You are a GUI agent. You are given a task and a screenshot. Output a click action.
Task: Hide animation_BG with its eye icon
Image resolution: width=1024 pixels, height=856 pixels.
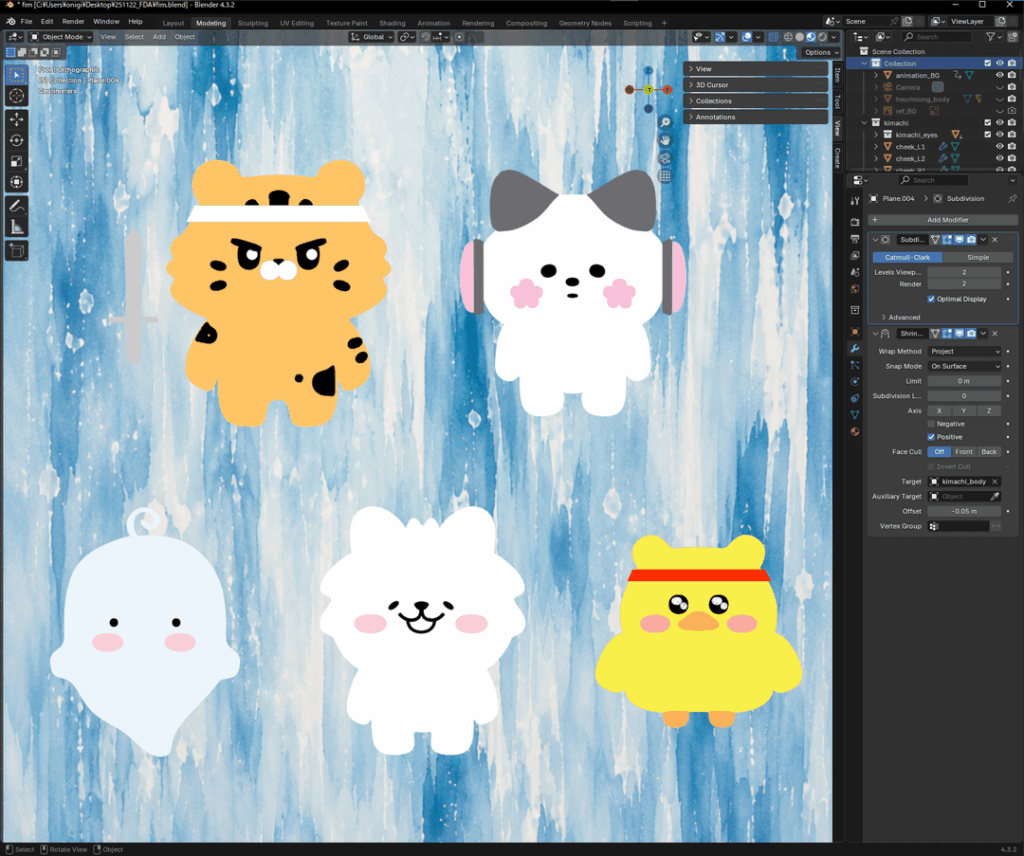(x=999, y=75)
